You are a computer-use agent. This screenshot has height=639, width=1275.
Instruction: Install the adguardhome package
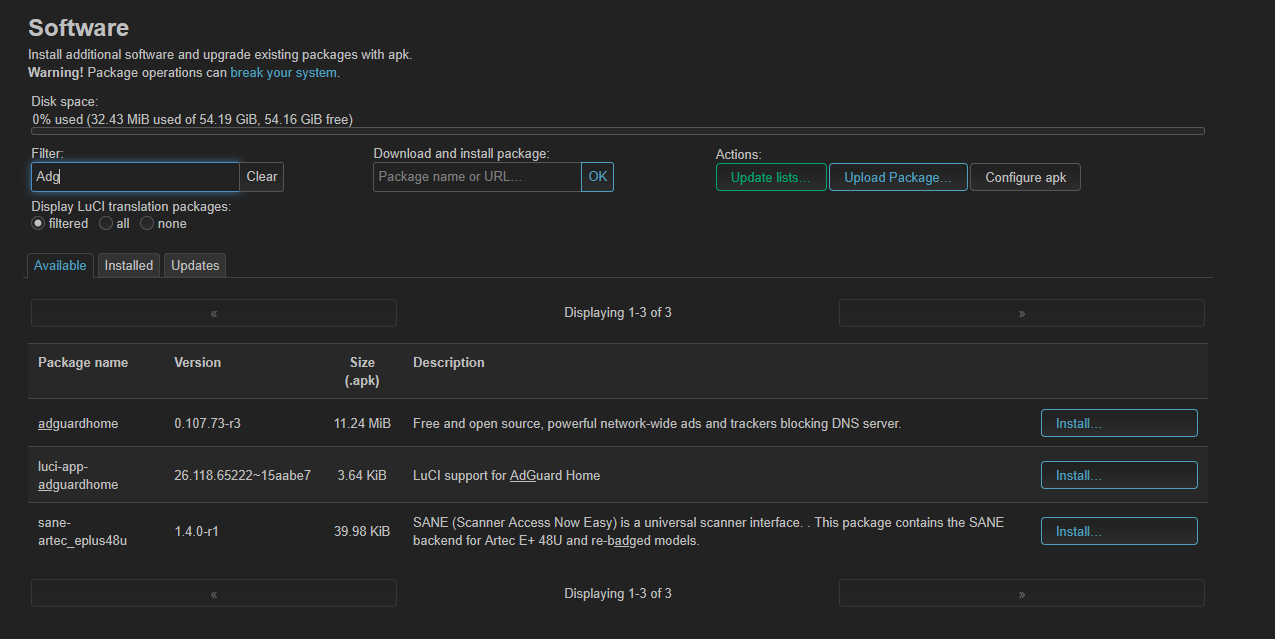tap(1119, 423)
